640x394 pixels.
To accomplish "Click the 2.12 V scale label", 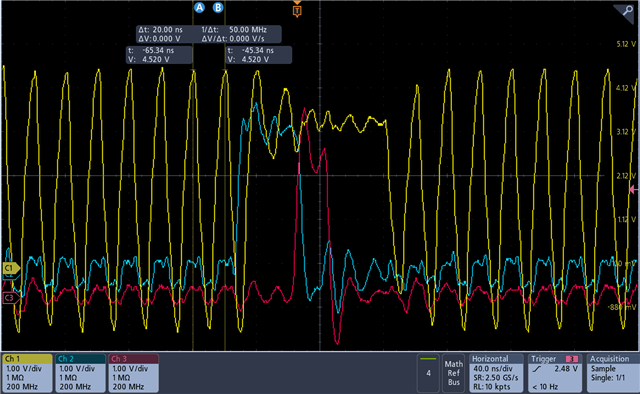I will [626, 176].
